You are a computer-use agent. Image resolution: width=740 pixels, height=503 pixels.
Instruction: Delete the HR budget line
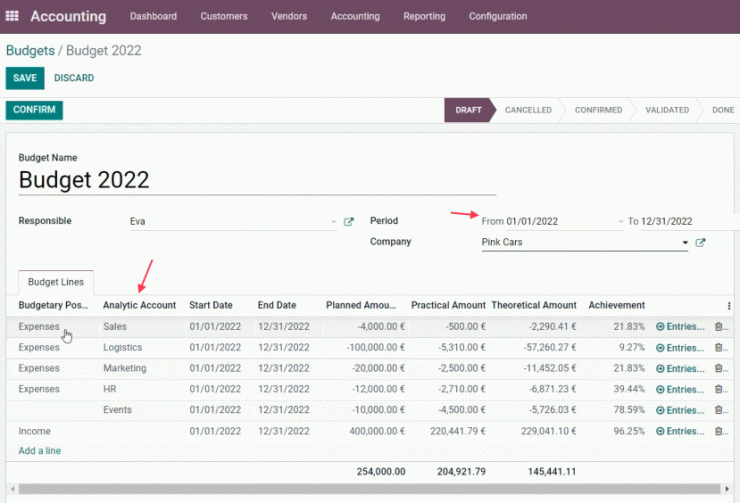(x=719, y=389)
